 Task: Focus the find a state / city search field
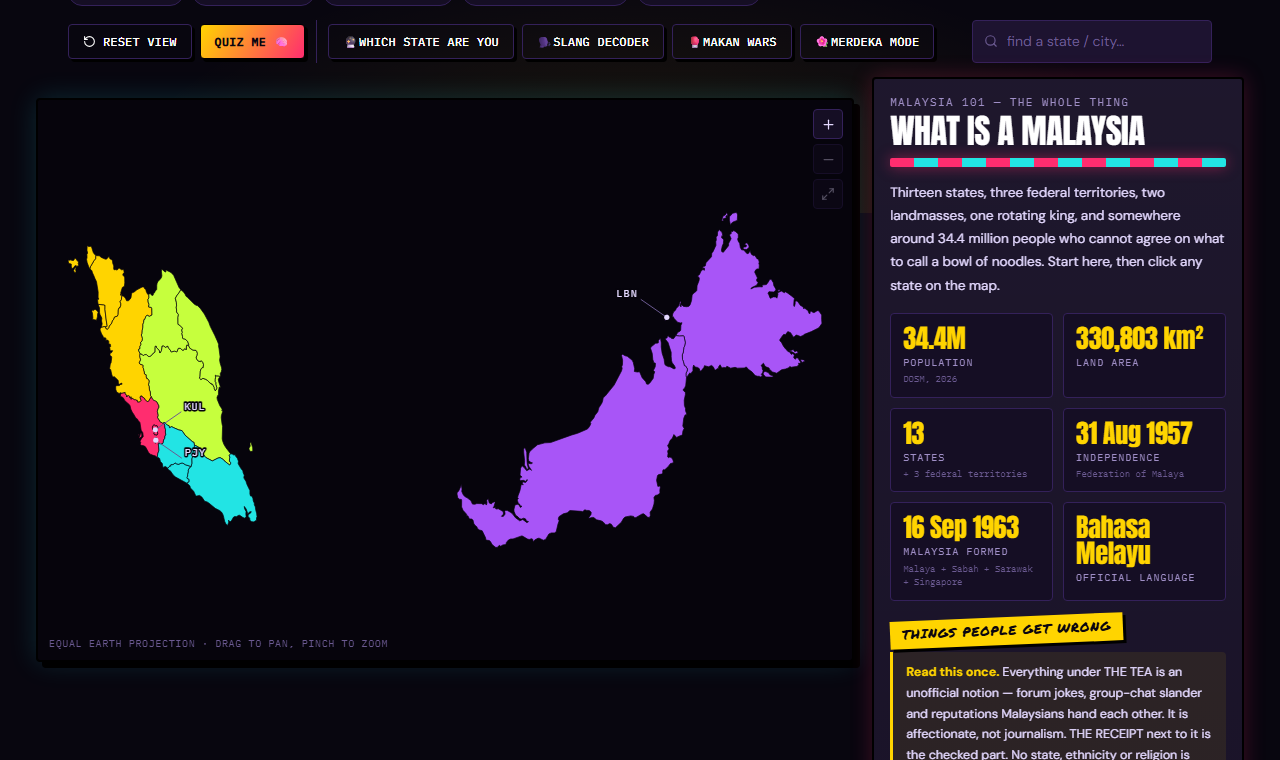pos(1092,42)
